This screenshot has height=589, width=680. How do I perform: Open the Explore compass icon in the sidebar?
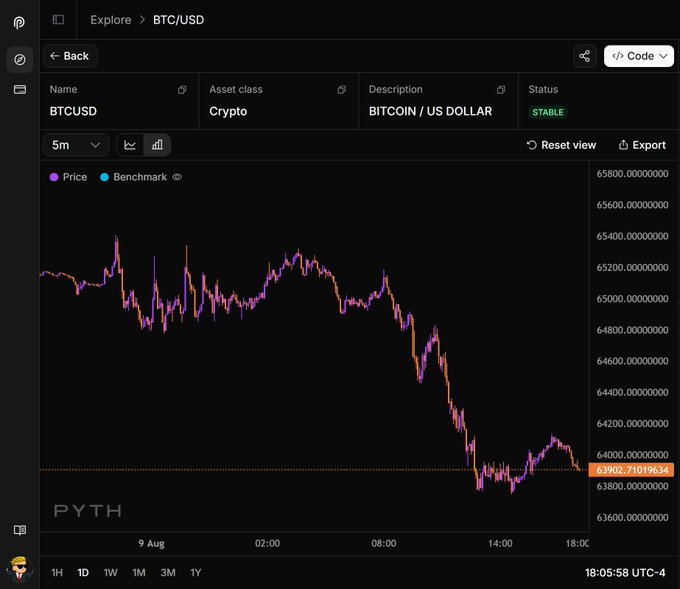pyautogui.click(x=20, y=59)
